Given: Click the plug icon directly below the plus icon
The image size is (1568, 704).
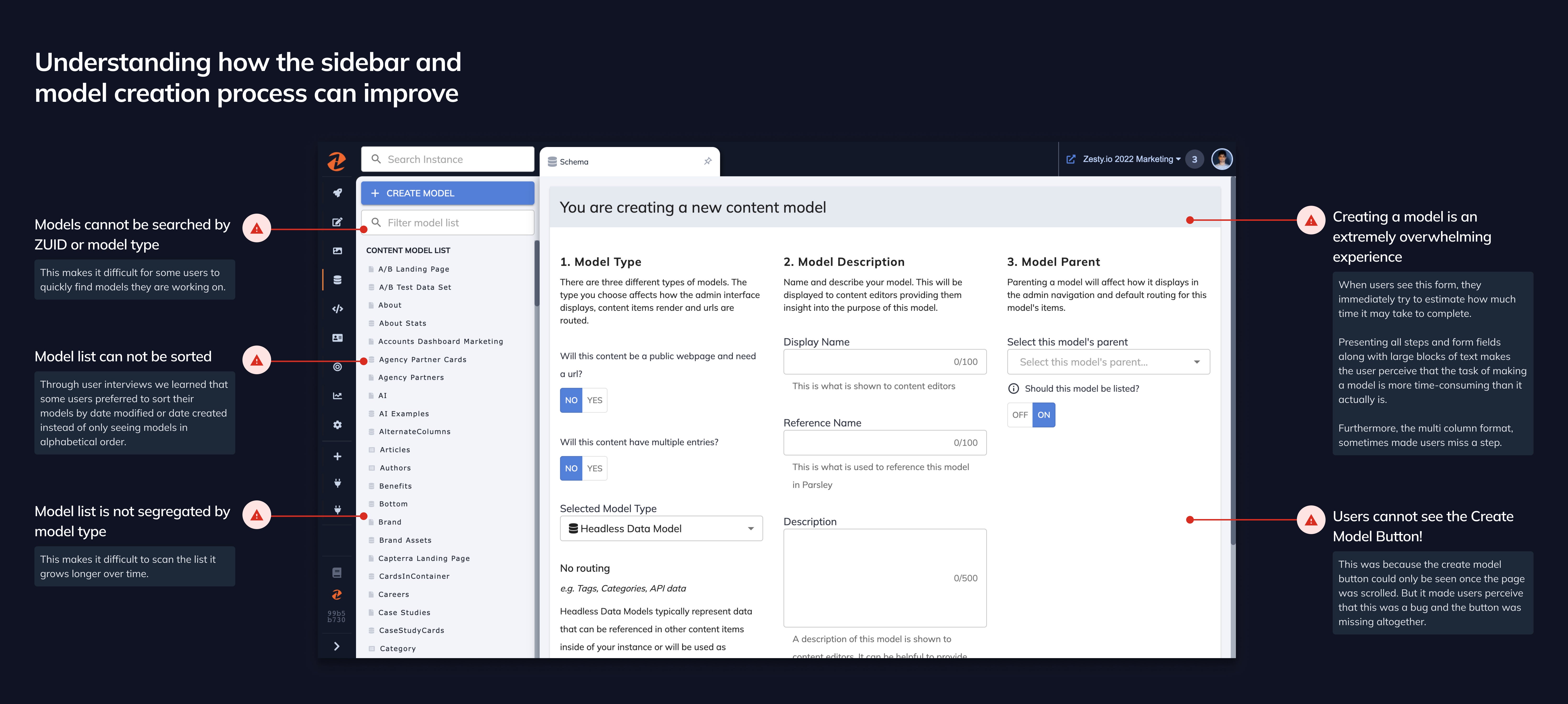Looking at the screenshot, I should pyautogui.click(x=337, y=483).
